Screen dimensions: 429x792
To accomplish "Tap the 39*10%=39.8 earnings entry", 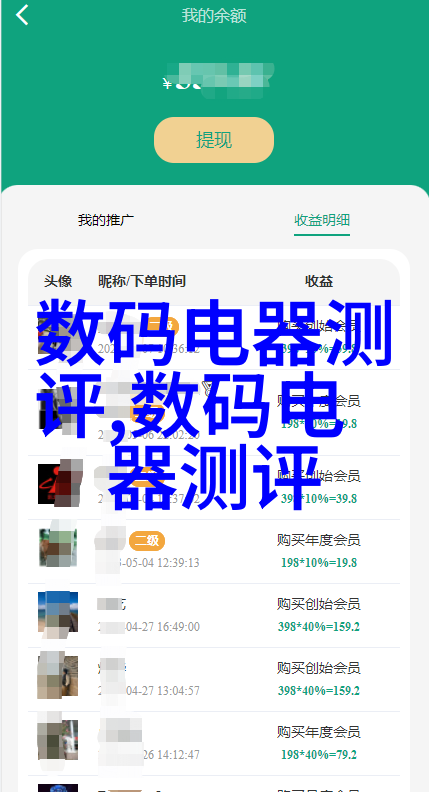I will [319, 499].
